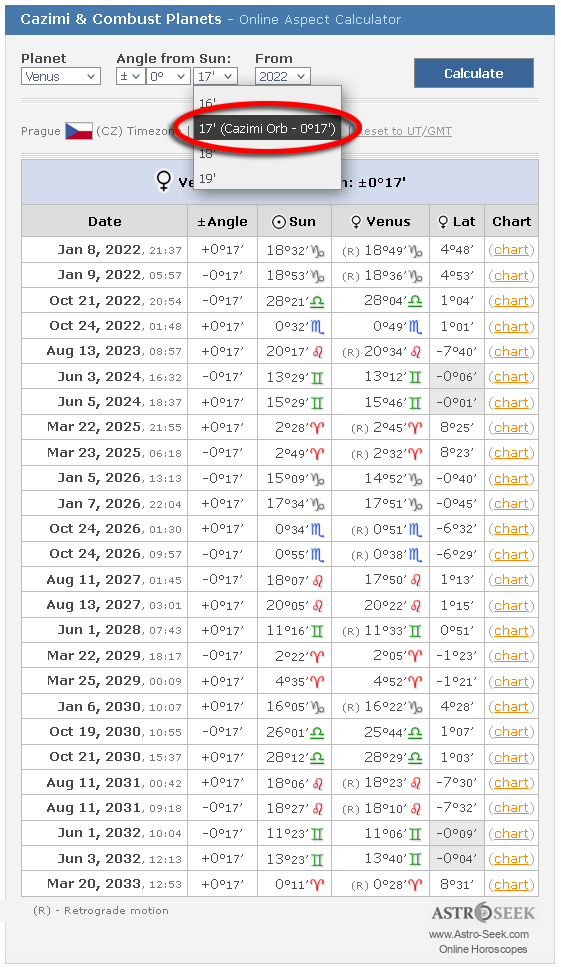Click the Aries sign in the Mar 22, 2025 Sun cell
This screenshot has width=561, height=972.
[x=317, y=428]
